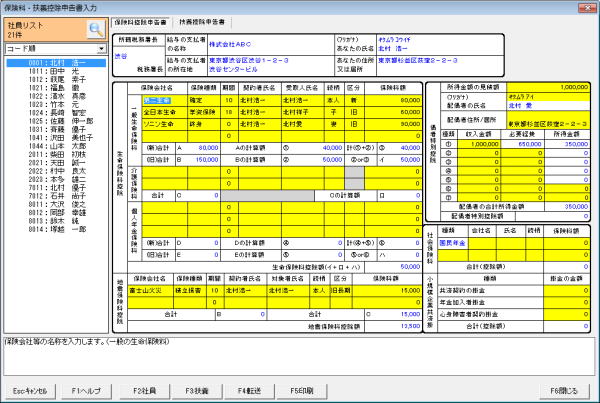Viewport: 600px width, 403px height.
Task: Select employee 2022 村中 in list
Action: (x=56, y=171)
